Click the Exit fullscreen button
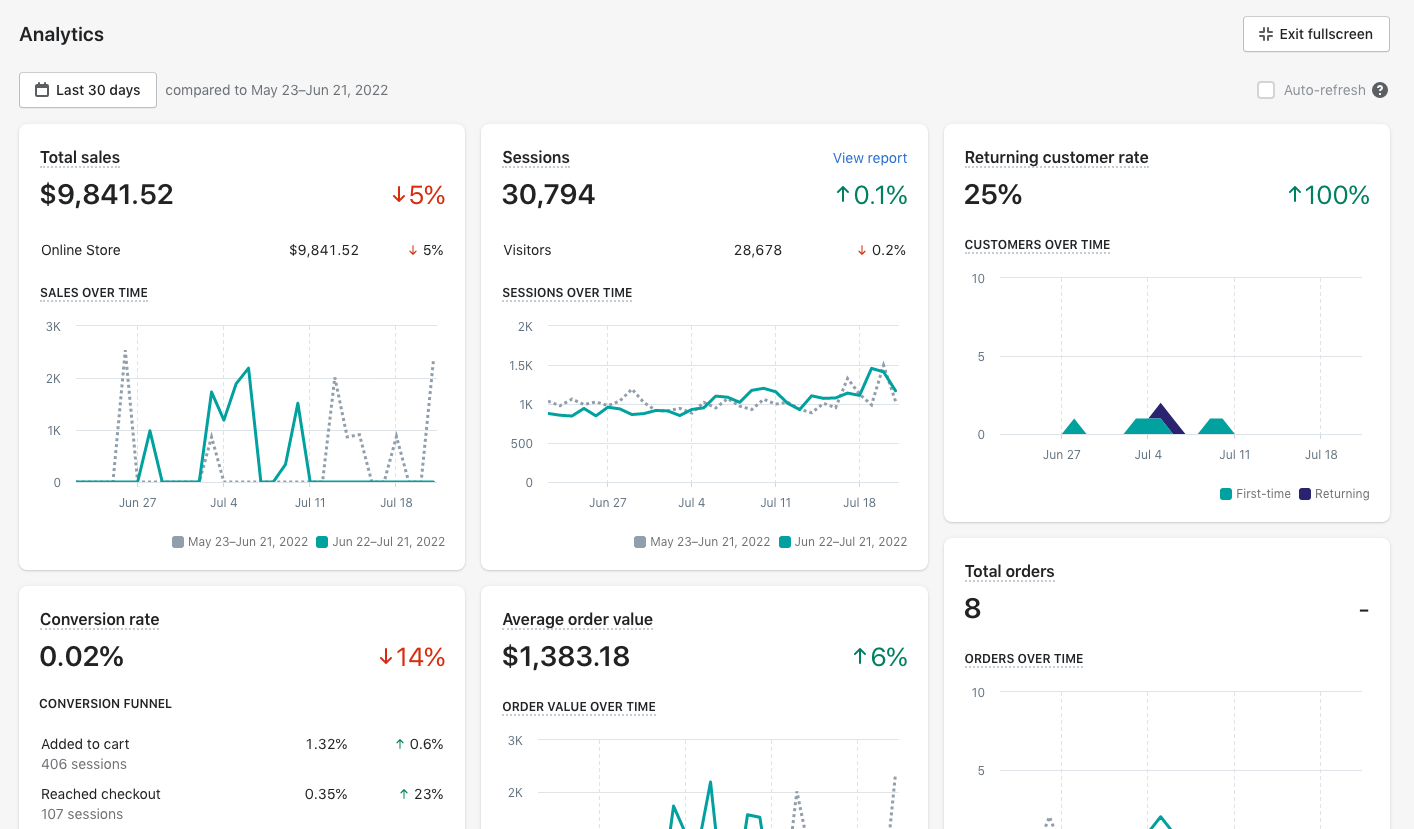This screenshot has width=1414, height=829. click(1316, 34)
